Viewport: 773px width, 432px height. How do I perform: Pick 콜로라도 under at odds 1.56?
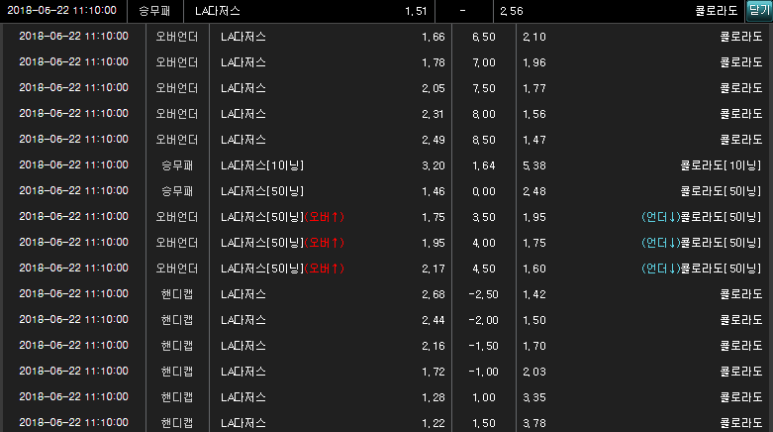(x=643, y=113)
